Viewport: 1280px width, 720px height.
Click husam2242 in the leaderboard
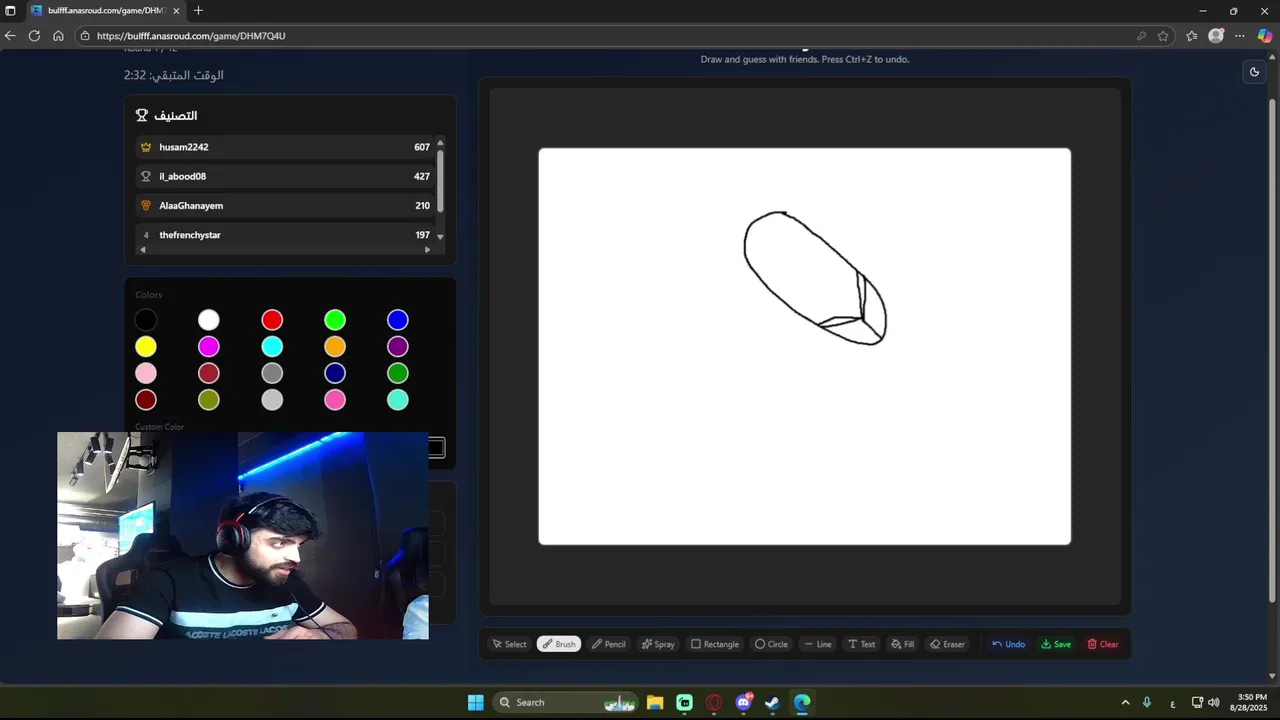coord(284,147)
